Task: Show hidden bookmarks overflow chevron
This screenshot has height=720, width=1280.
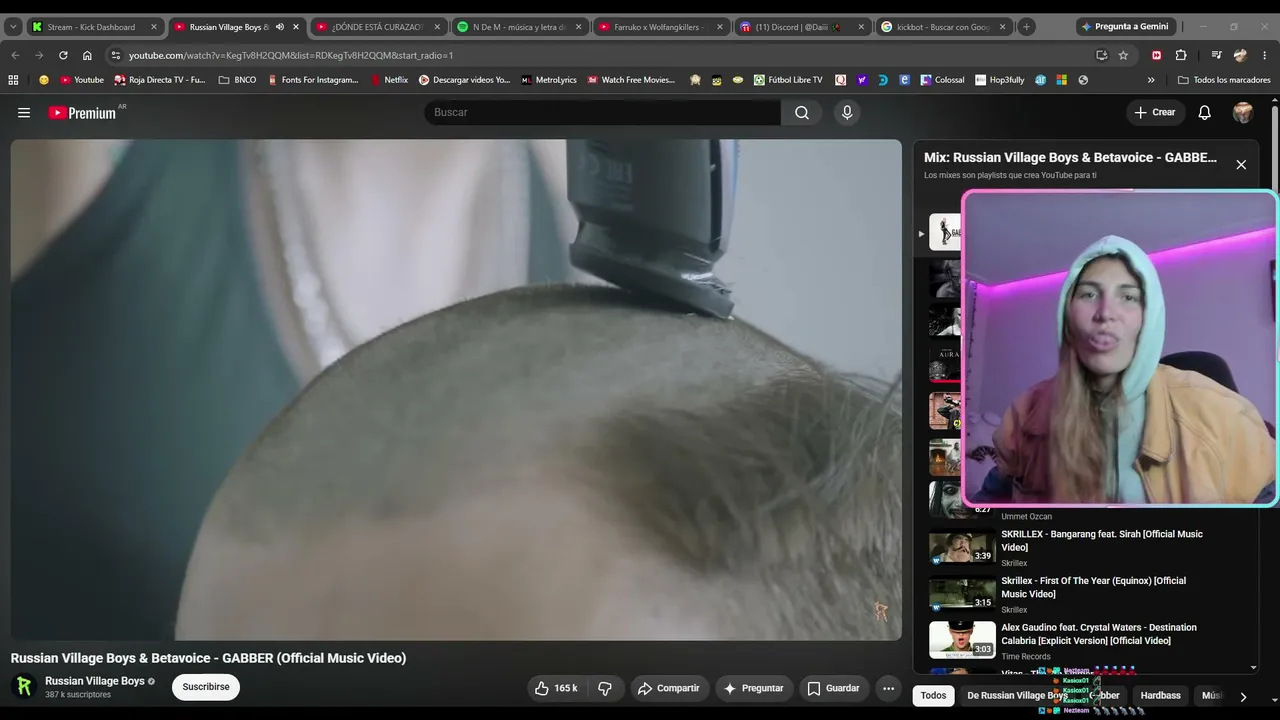Action: [1151, 80]
